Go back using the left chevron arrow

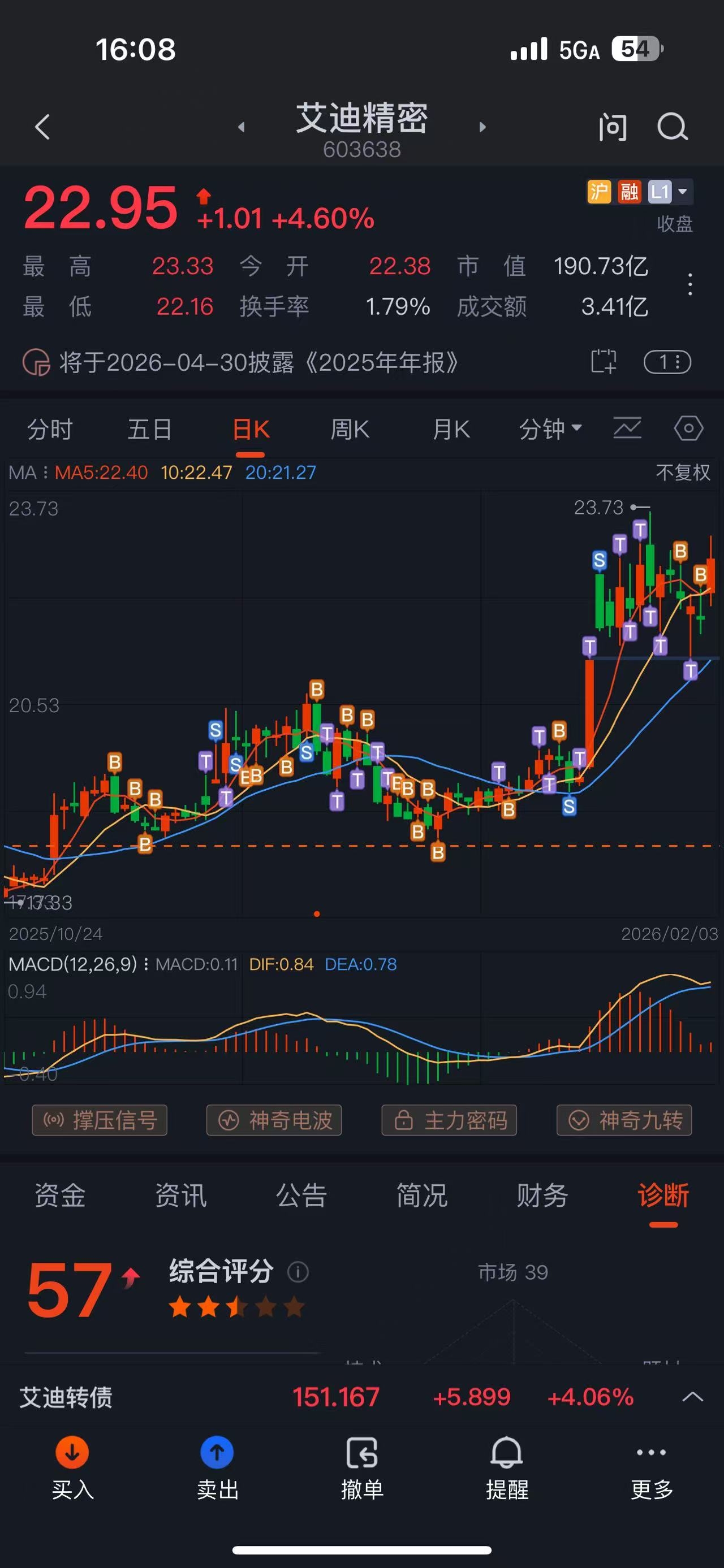(42, 127)
